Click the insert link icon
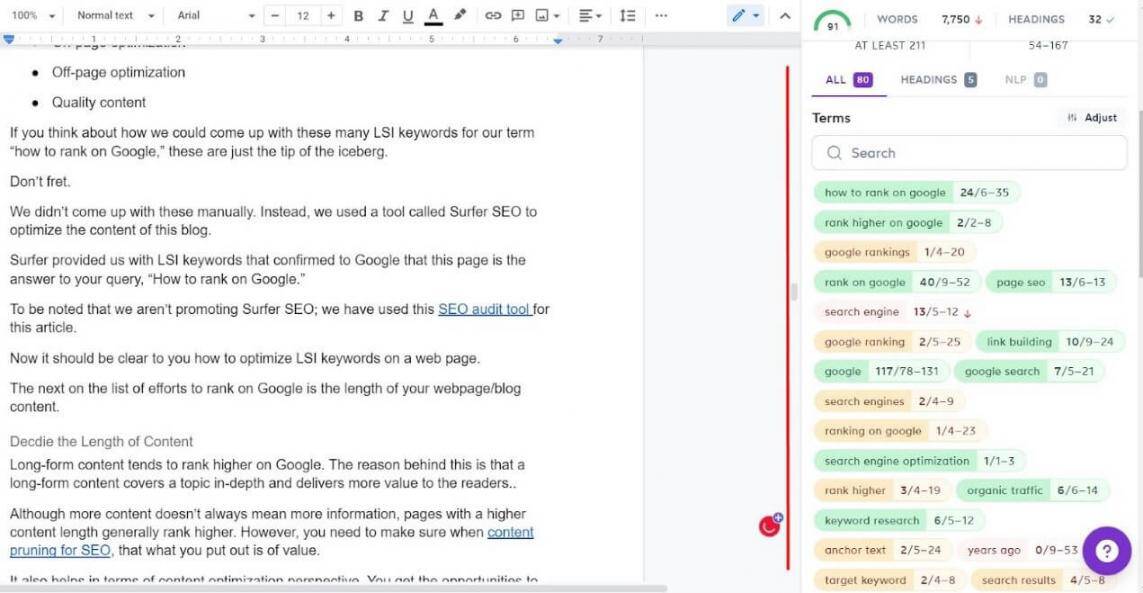The width and height of the screenshot is (1143, 593). (x=493, y=16)
